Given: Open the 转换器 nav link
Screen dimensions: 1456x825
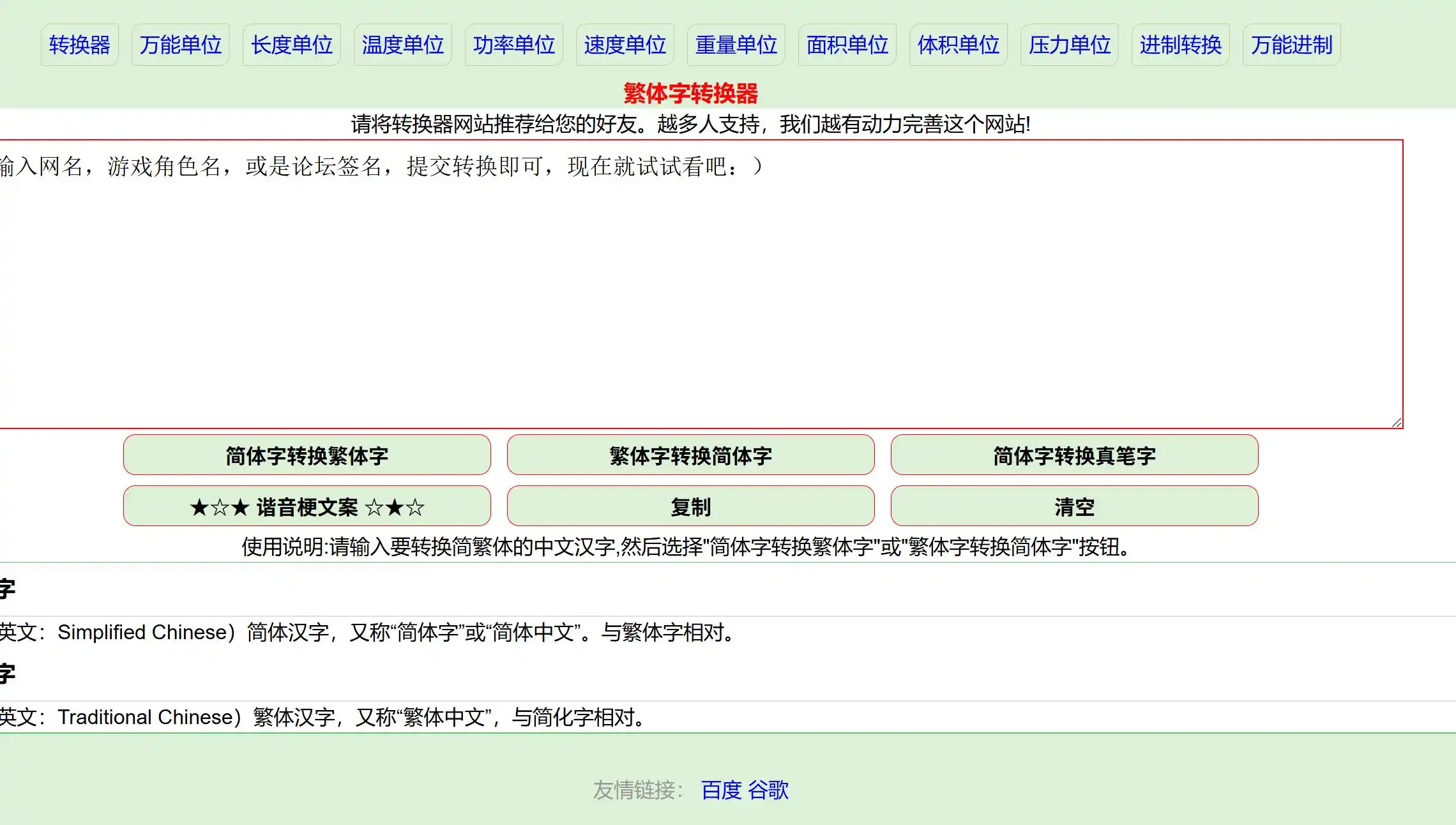Looking at the screenshot, I should tap(80, 45).
